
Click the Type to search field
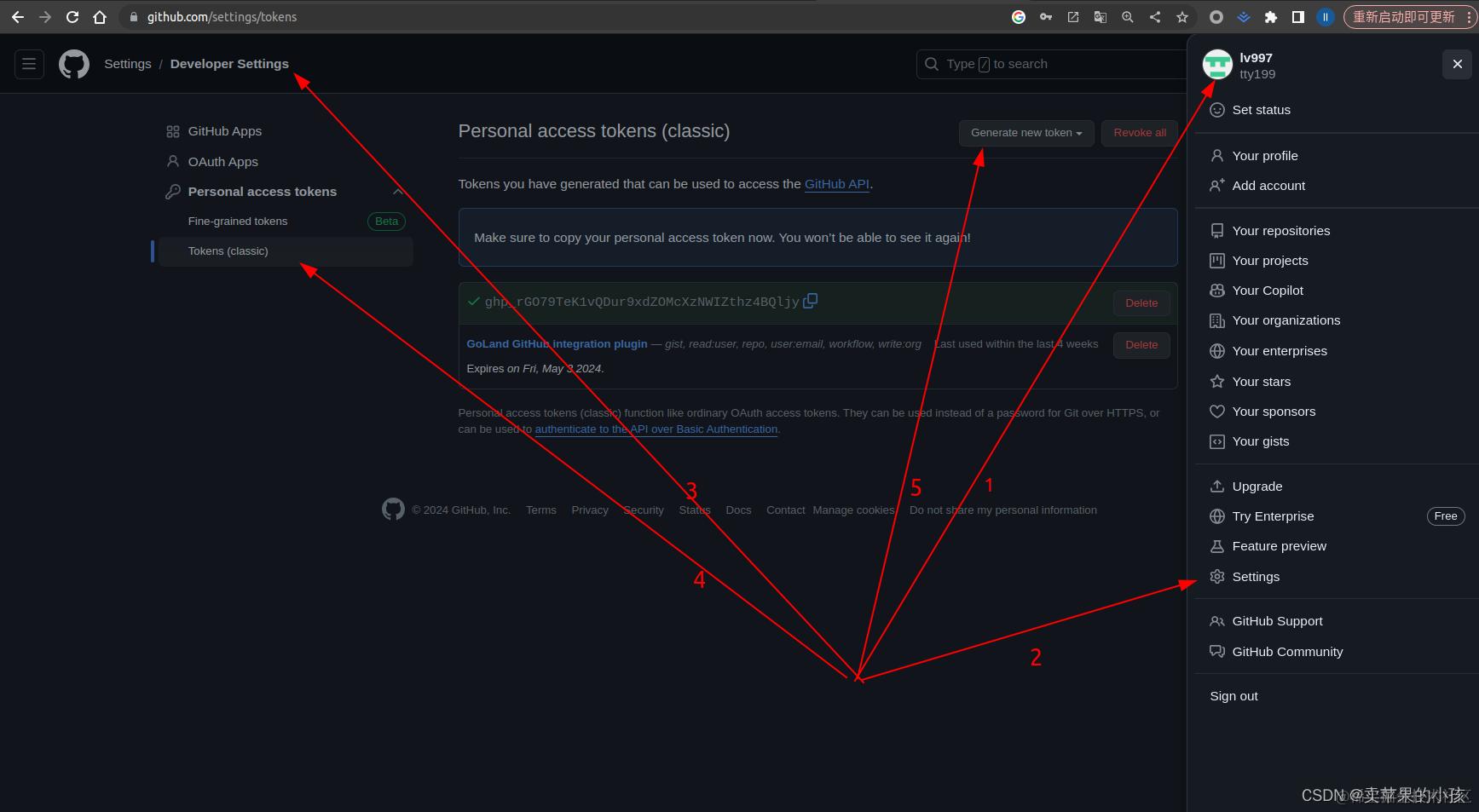1023,64
